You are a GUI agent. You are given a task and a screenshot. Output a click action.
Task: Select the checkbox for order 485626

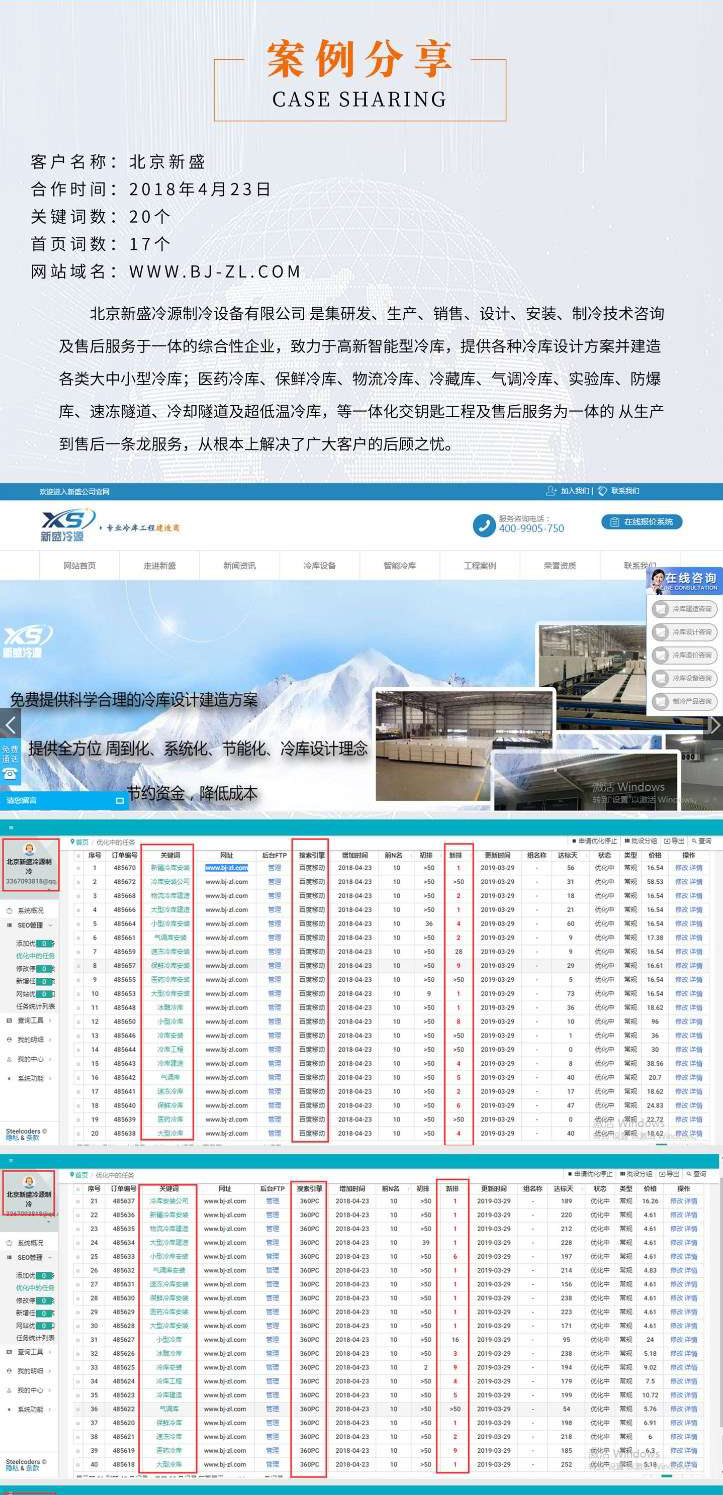click(79, 1353)
